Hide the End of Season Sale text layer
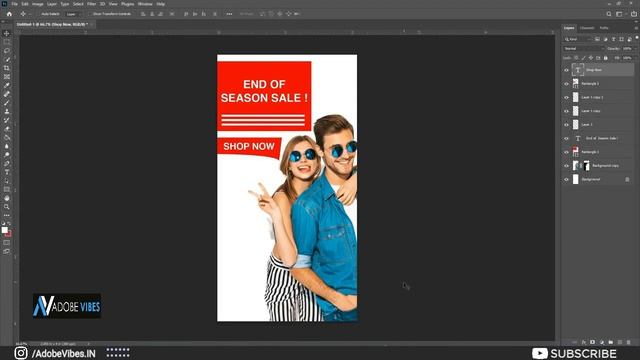This screenshot has height=360, width=640. tap(566, 139)
